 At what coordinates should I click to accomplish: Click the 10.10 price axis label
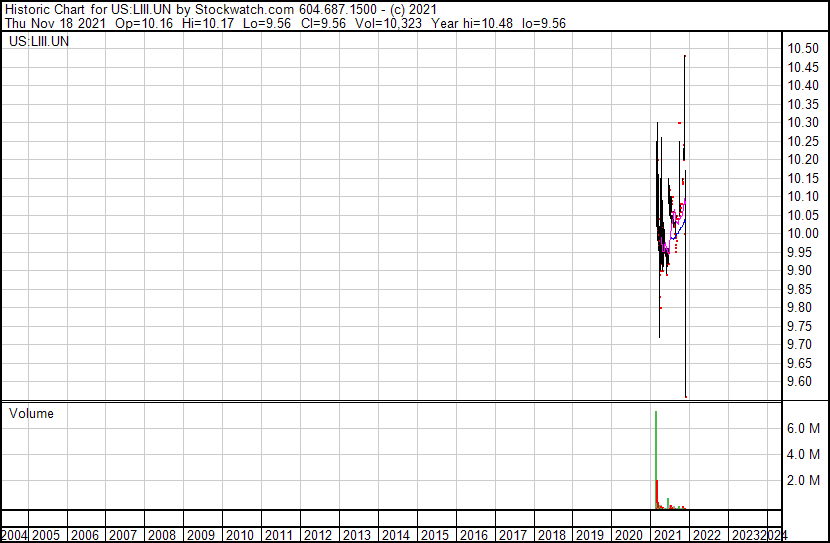pyautogui.click(x=803, y=197)
